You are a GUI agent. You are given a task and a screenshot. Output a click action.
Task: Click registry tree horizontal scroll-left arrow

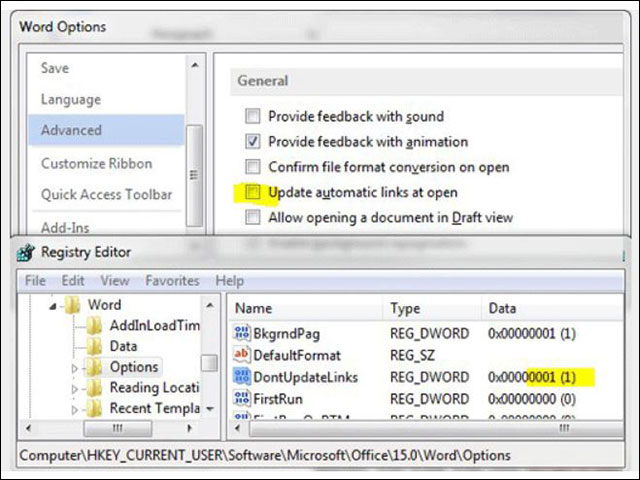tap(28, 429)
